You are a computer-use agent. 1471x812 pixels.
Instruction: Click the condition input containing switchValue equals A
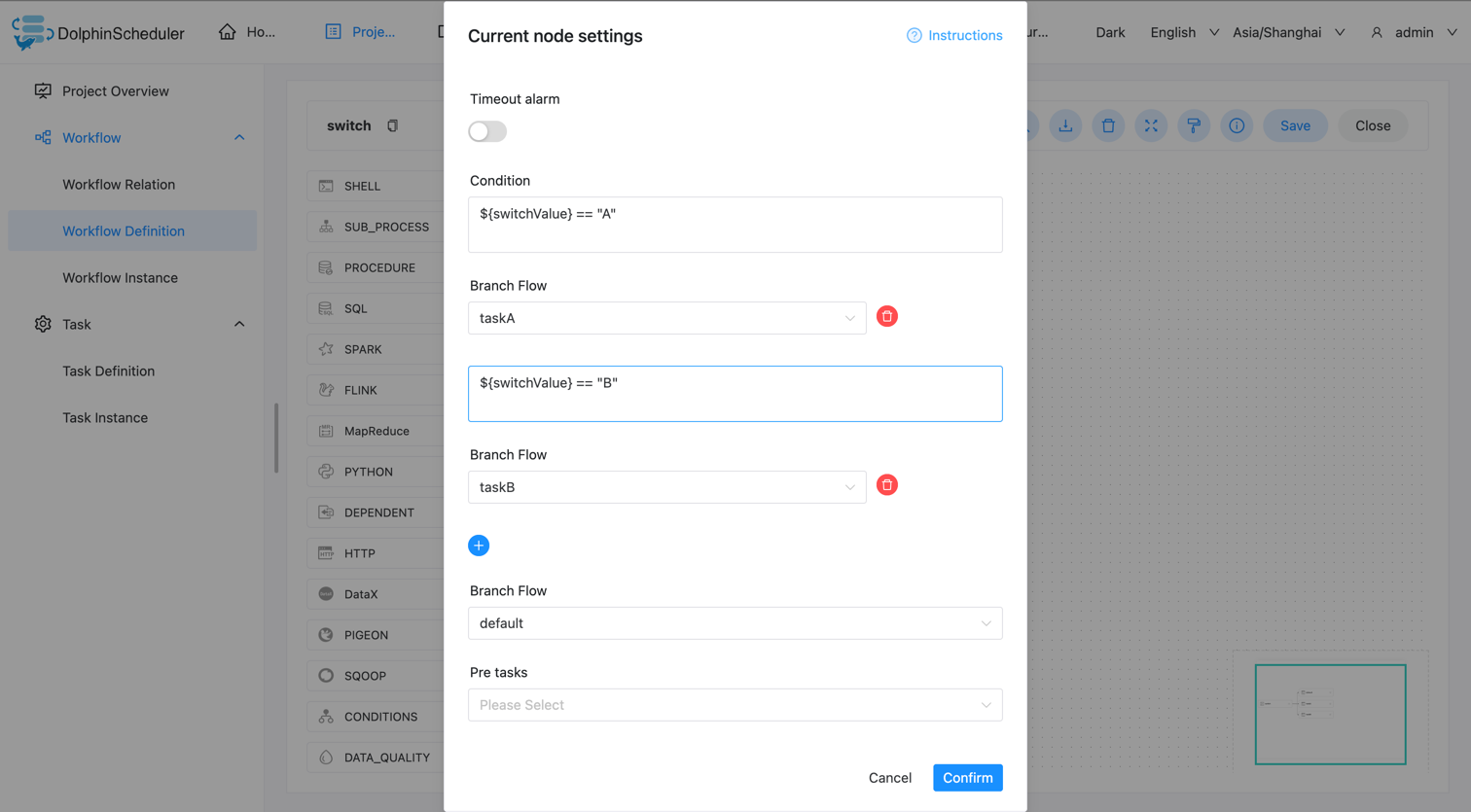click(735, 223)
